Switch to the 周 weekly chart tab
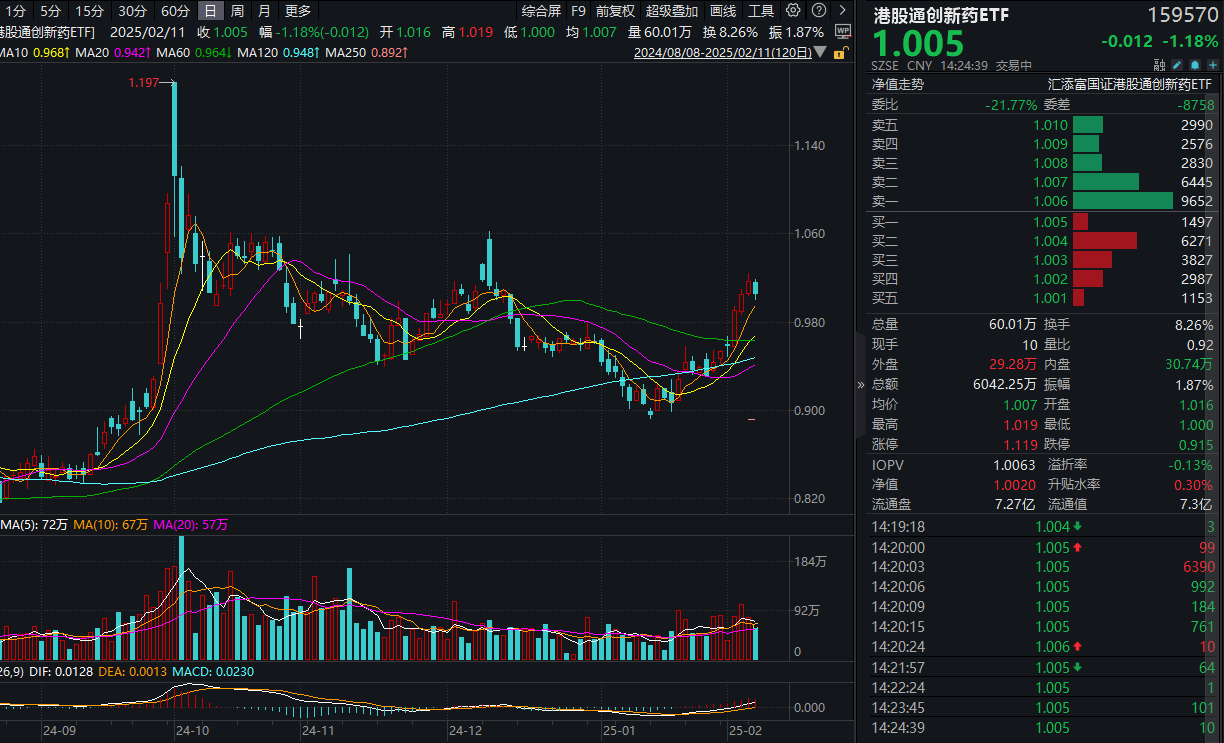 coord(237,11)
